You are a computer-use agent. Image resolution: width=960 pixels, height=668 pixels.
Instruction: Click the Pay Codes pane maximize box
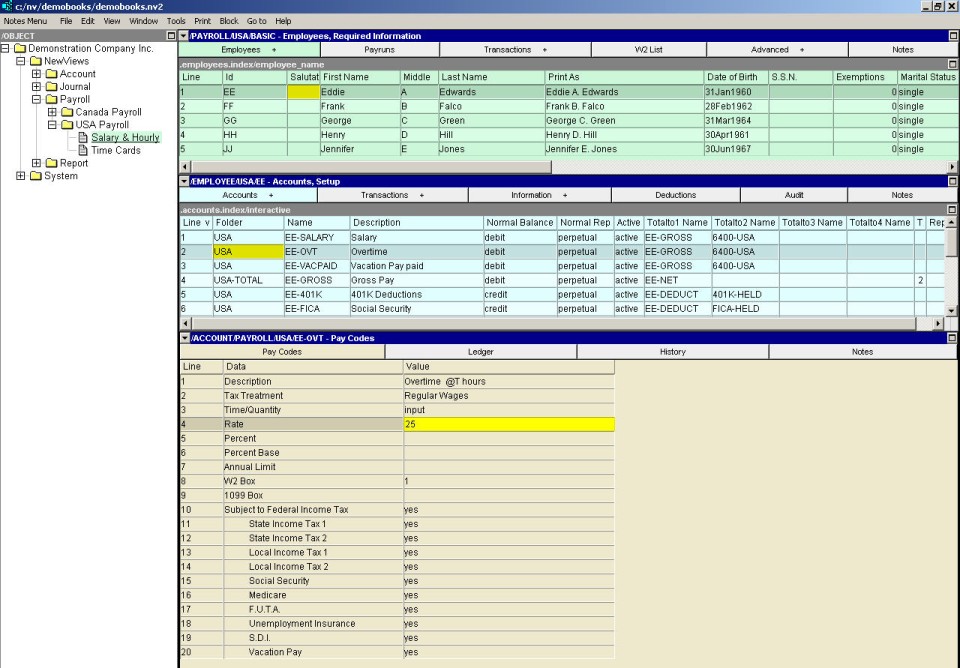[x=953, y=338]
